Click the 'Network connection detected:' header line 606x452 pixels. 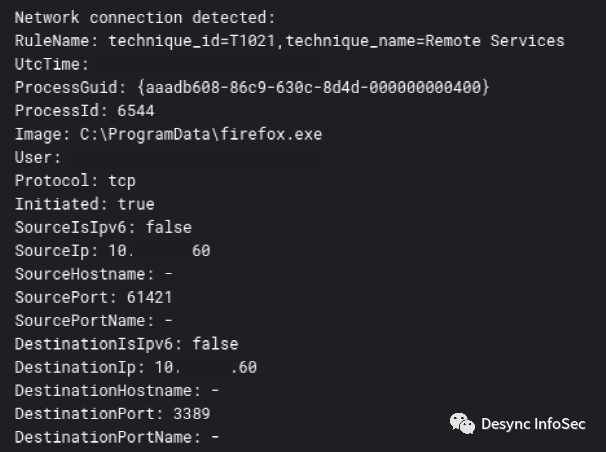(x=145, y=17)
